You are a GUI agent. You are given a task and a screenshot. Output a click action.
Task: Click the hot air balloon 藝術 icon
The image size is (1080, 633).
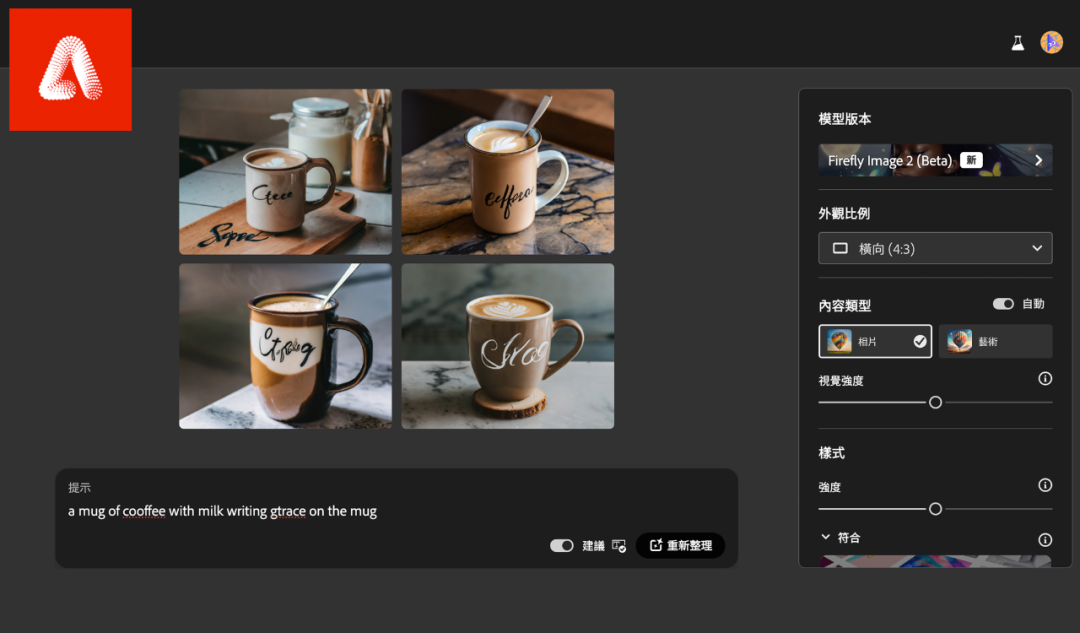[x=960, y=342]
